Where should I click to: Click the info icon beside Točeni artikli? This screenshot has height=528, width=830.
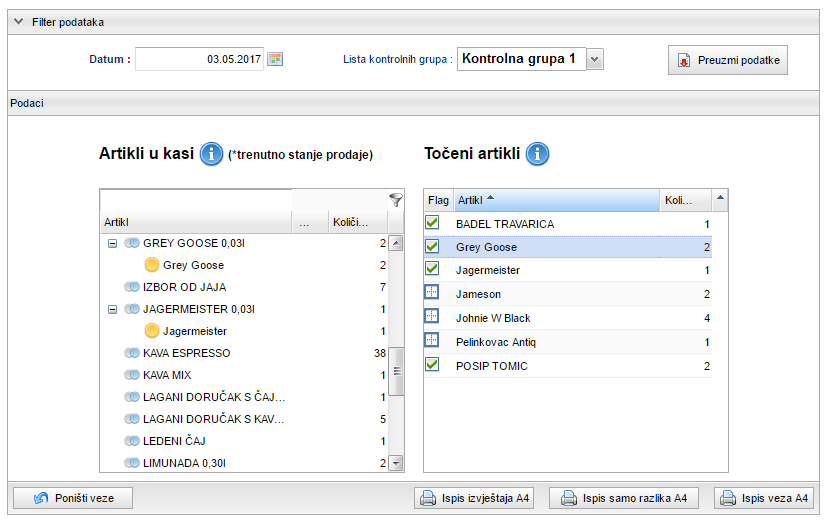point(538,154)
